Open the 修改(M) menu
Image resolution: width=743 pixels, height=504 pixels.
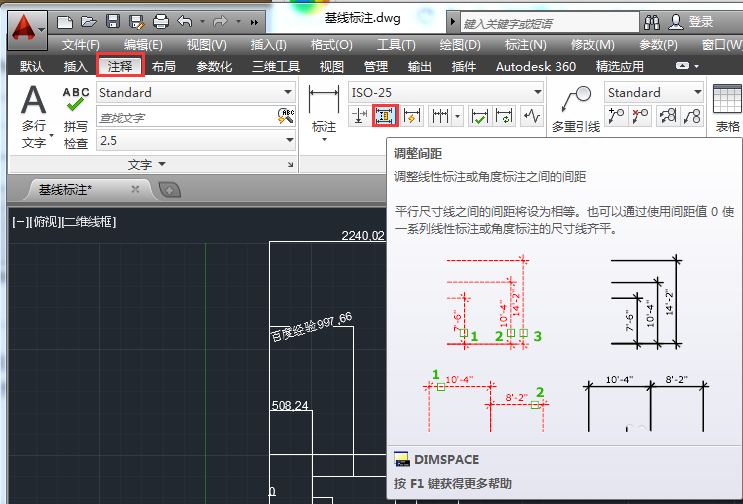(x=592, y=45)
